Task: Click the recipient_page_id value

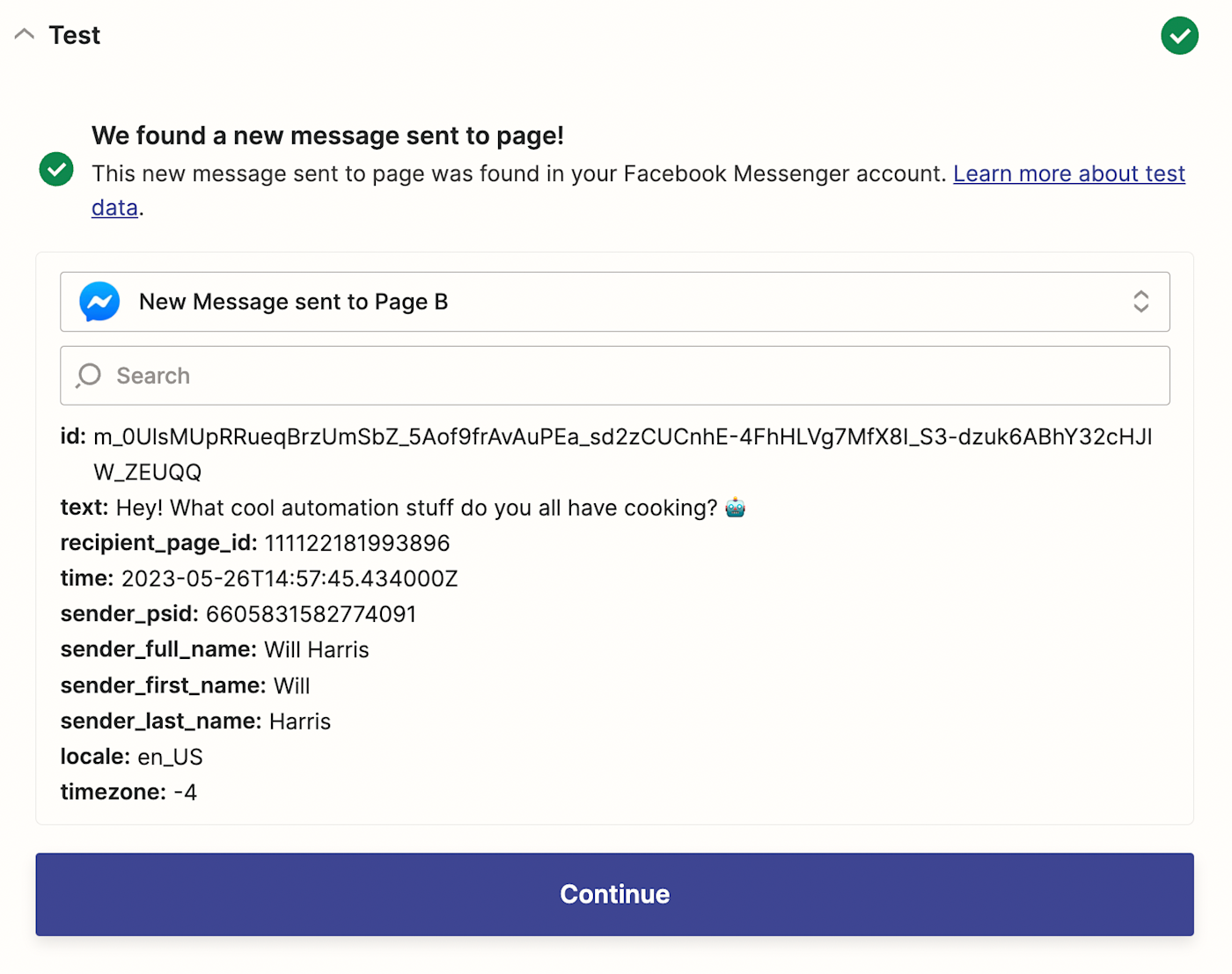Action: tap(356, 544)
